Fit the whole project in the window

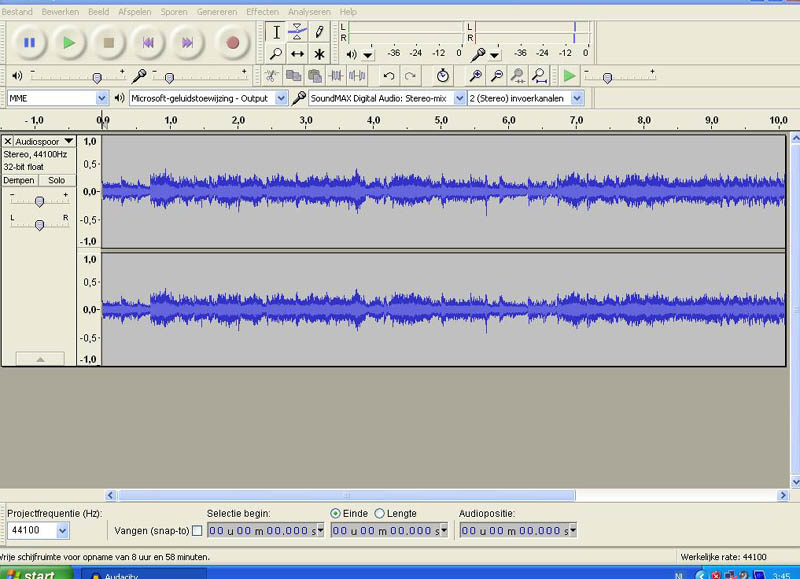click(x=539, y=76)
